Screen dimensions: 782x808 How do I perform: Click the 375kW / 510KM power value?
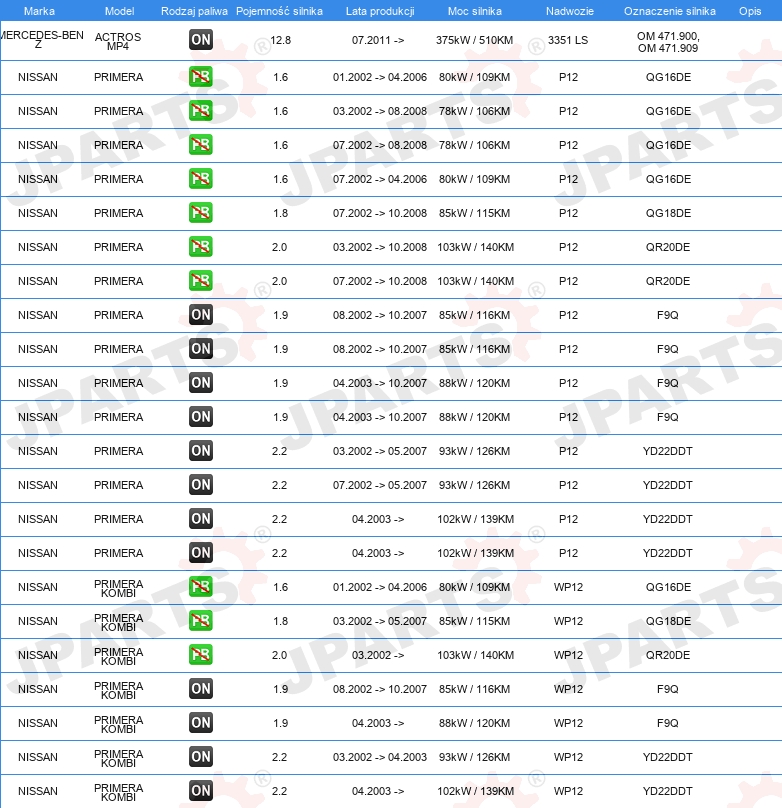(474, 40)
